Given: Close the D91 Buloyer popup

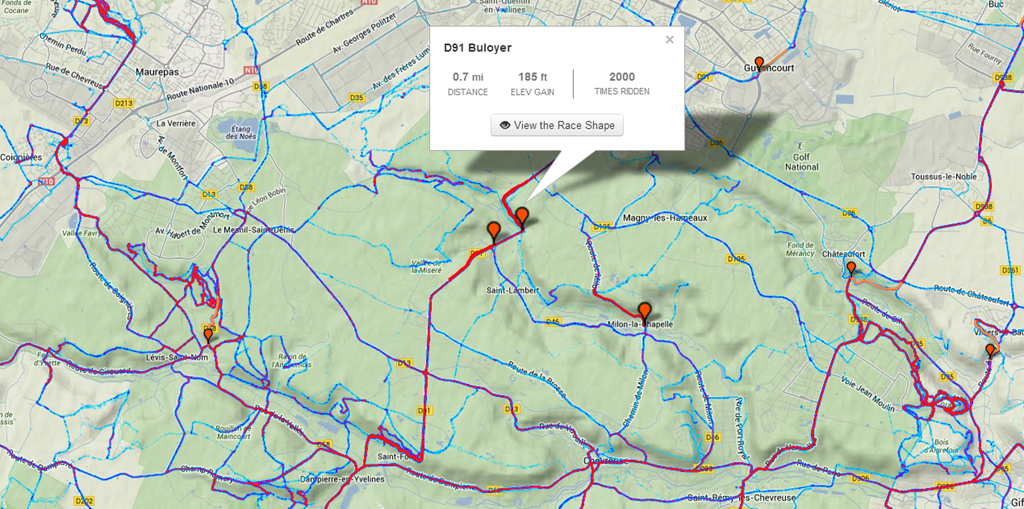Looking at the screenshot, I should point(669,40).
